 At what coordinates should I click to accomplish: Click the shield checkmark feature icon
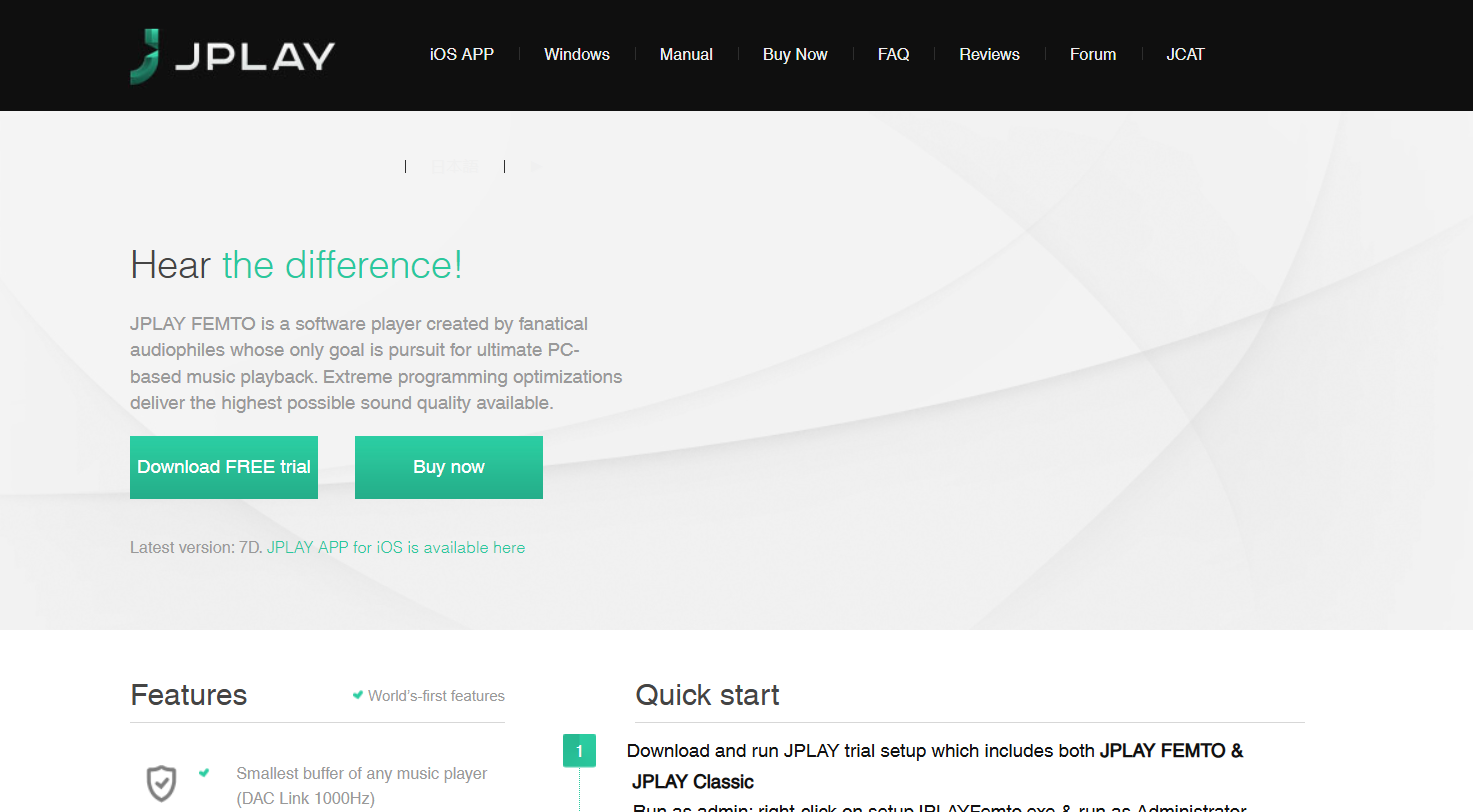(161, 784)
